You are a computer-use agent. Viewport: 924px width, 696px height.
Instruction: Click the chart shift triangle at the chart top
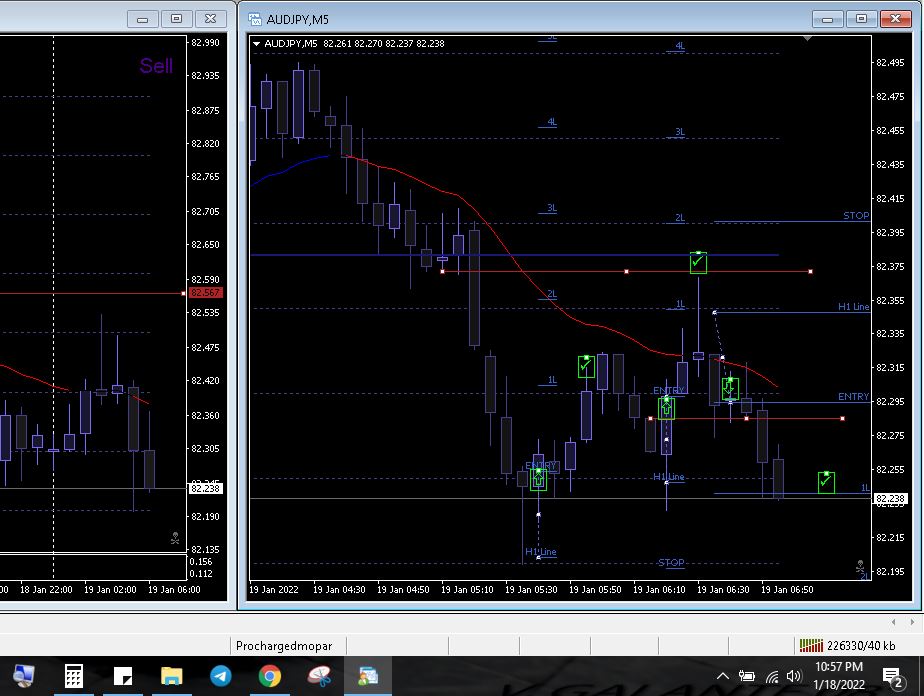pyautogui.click(x=807, y=39)
